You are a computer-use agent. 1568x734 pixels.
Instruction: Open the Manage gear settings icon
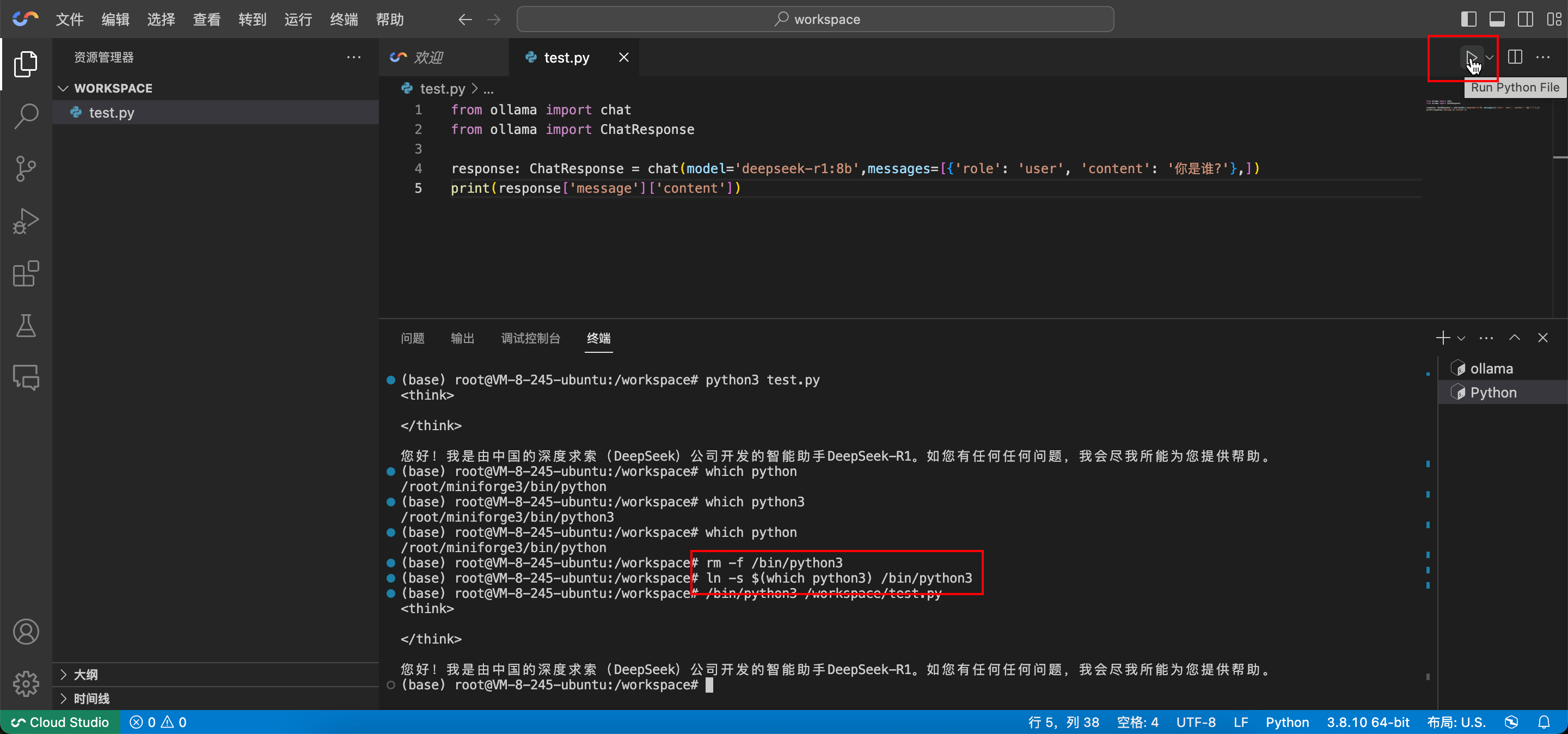26,683
